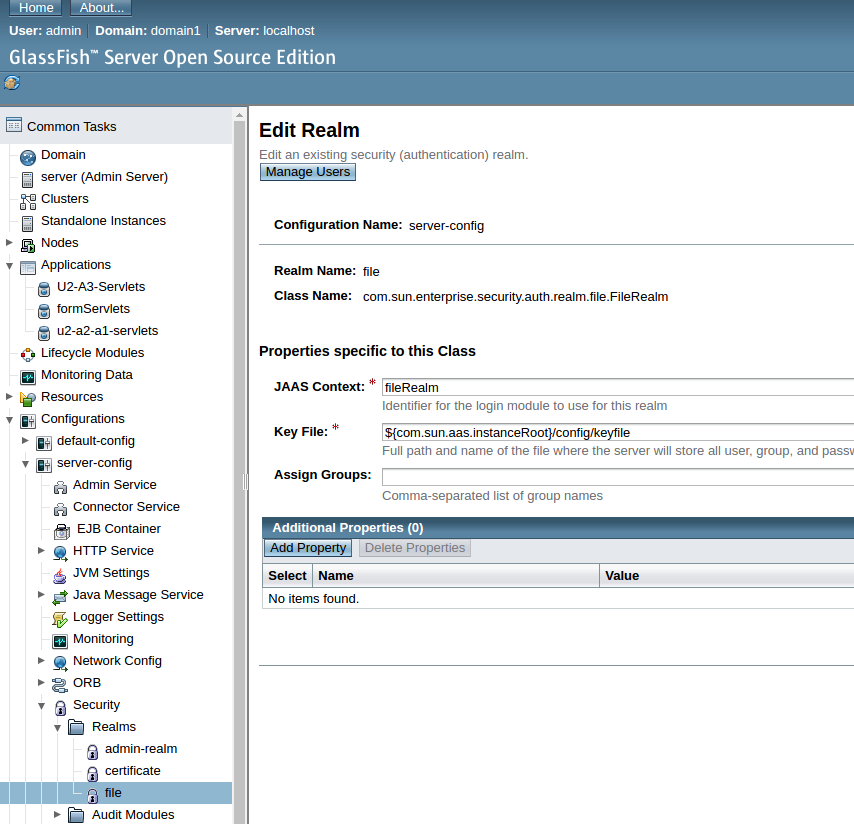Image resolution: width=854 pixels, height=824 pixels.
Task: Collapse the Security tree node
Action: click(x=41, y=706)
